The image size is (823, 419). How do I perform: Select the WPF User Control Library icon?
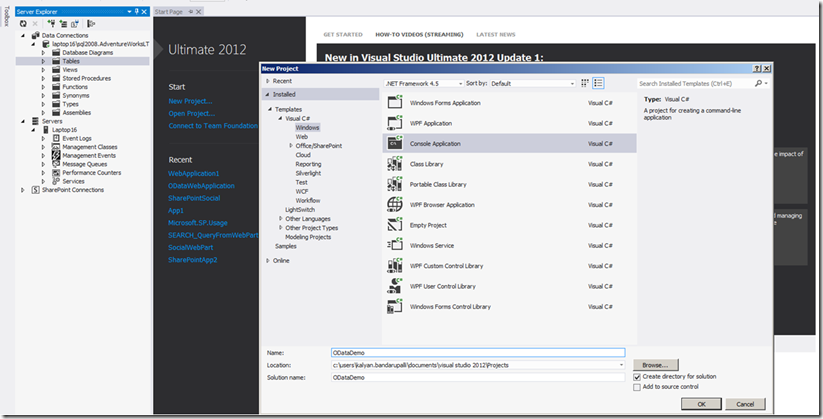[395, 286]
